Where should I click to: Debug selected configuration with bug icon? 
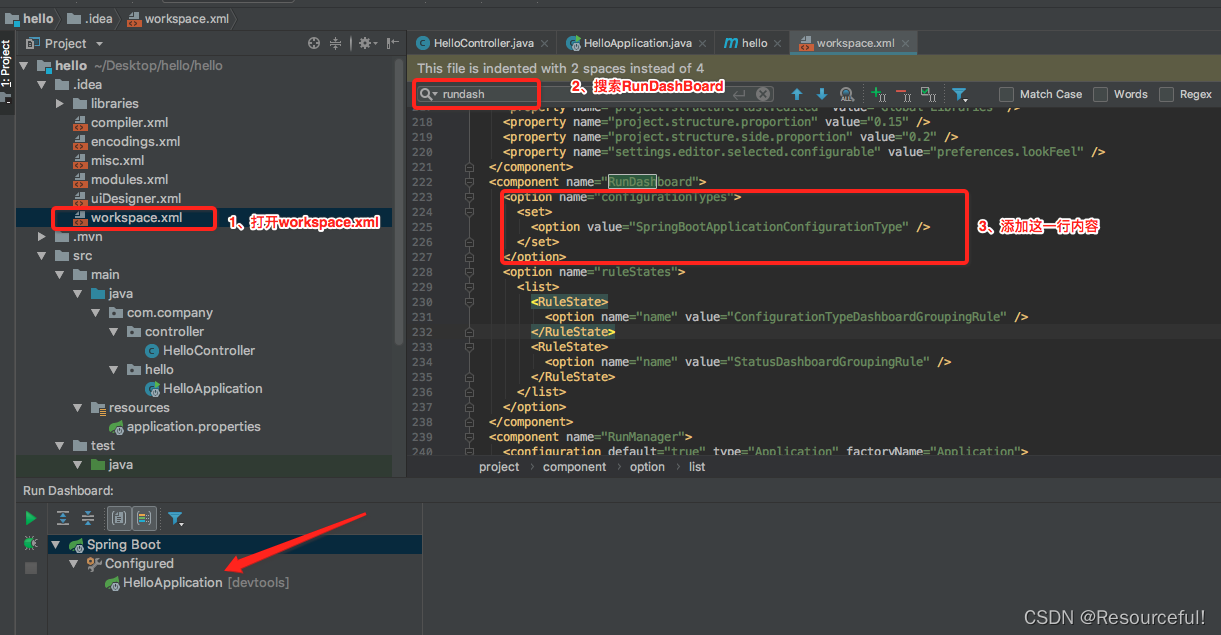tap(31, 543)
